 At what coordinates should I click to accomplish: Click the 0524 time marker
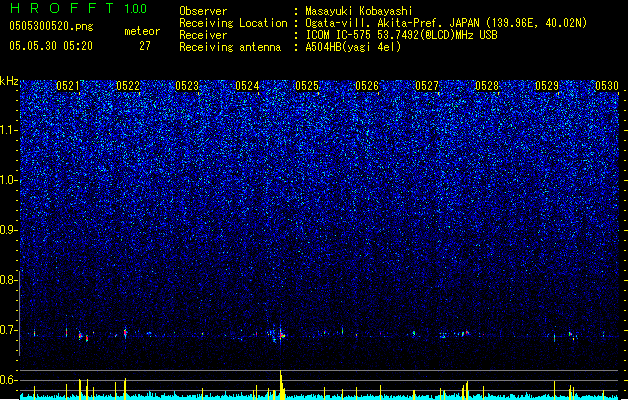click(x=247, y=86)
